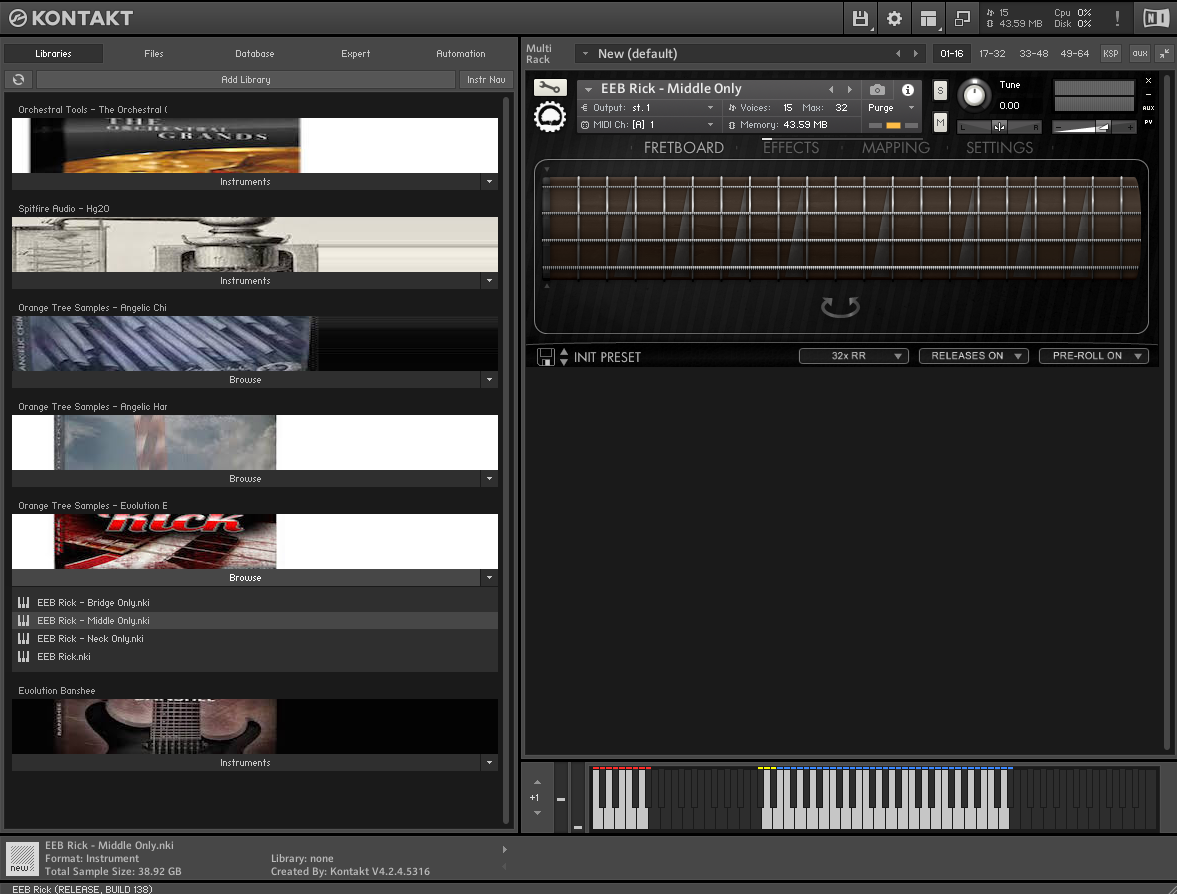Go to next instrument arrow in header

(850, 89)
